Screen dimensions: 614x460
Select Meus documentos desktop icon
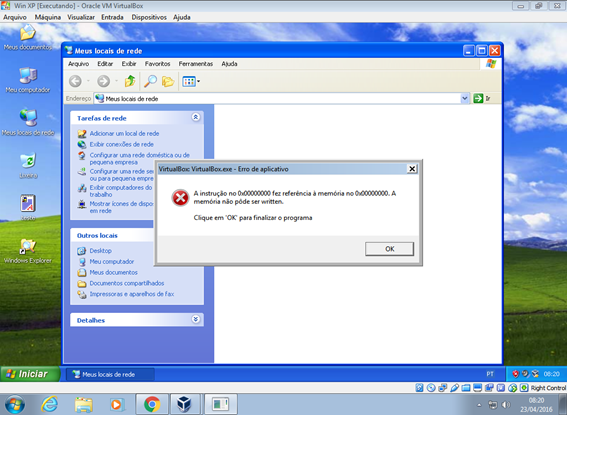click(x=28, y=38)
